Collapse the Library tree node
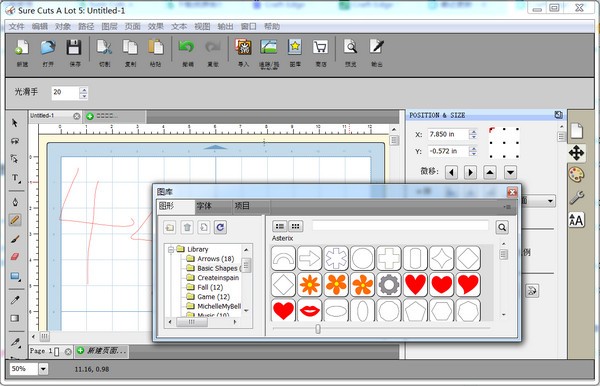This screenshot has height=386, width=600. 171,249
